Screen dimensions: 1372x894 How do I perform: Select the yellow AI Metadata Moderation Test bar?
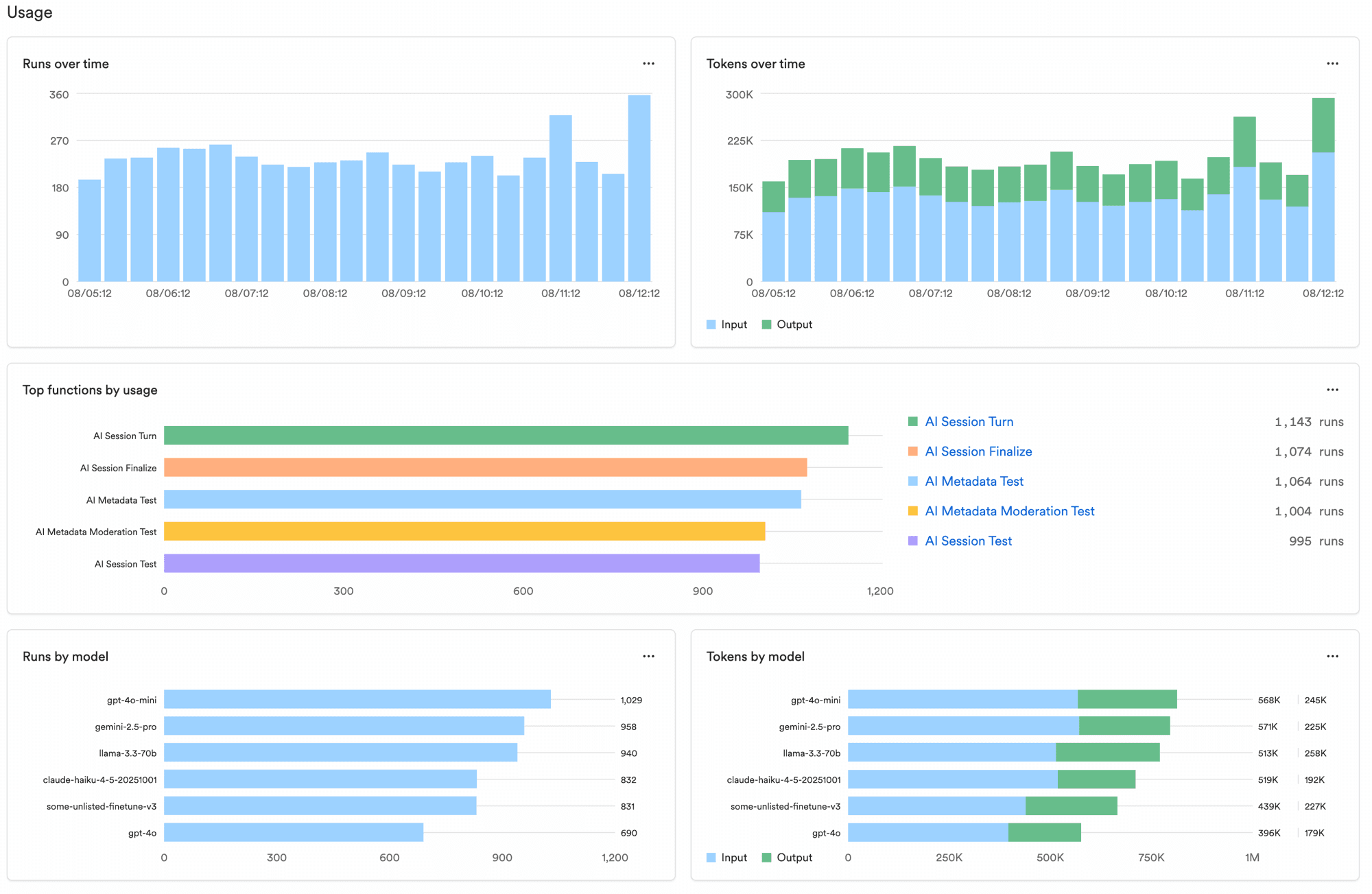pyautogui.click(x=464, y=532)
